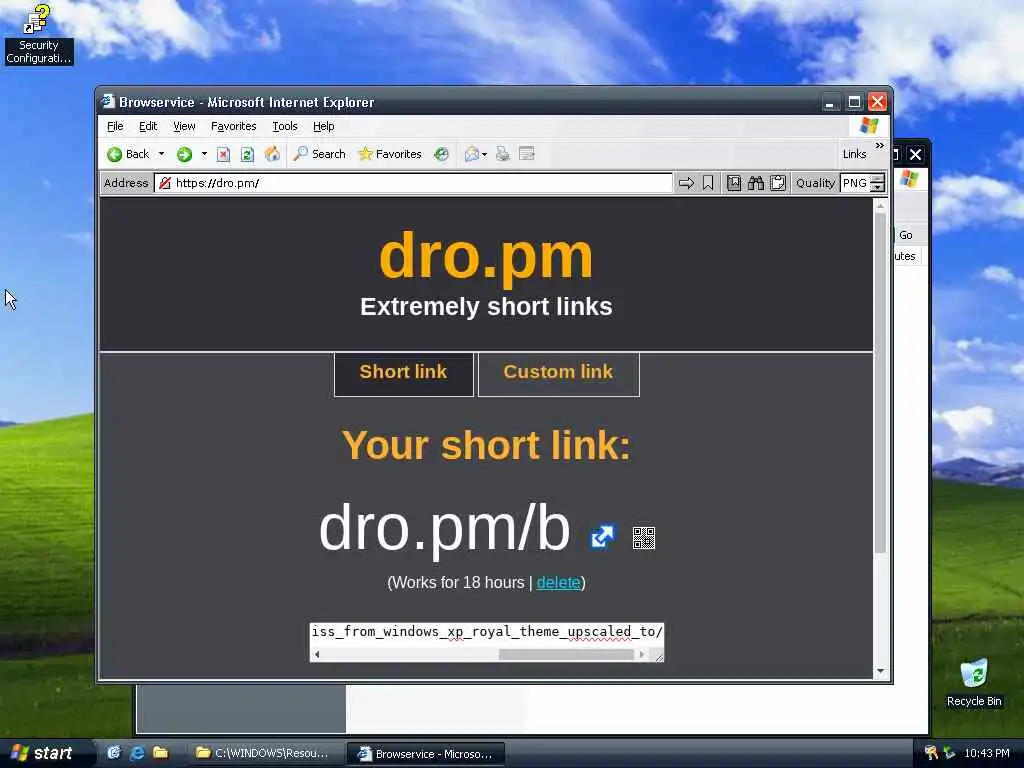The width and height of the screenshot is (1024, 768).
Task: Click the Browservice taskbar button
Action: [426, 754]
